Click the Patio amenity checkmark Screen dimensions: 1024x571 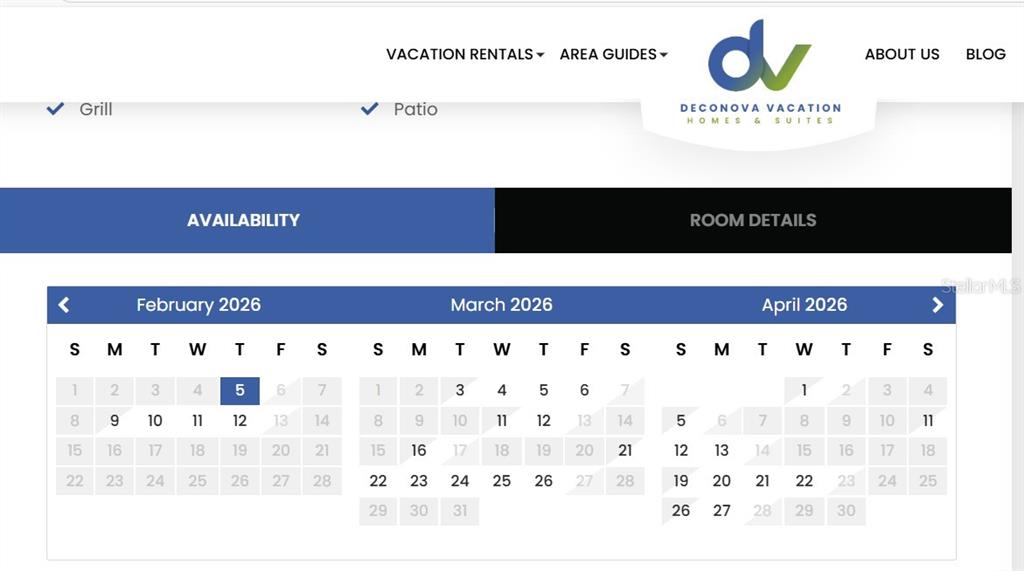pos(370,109)
